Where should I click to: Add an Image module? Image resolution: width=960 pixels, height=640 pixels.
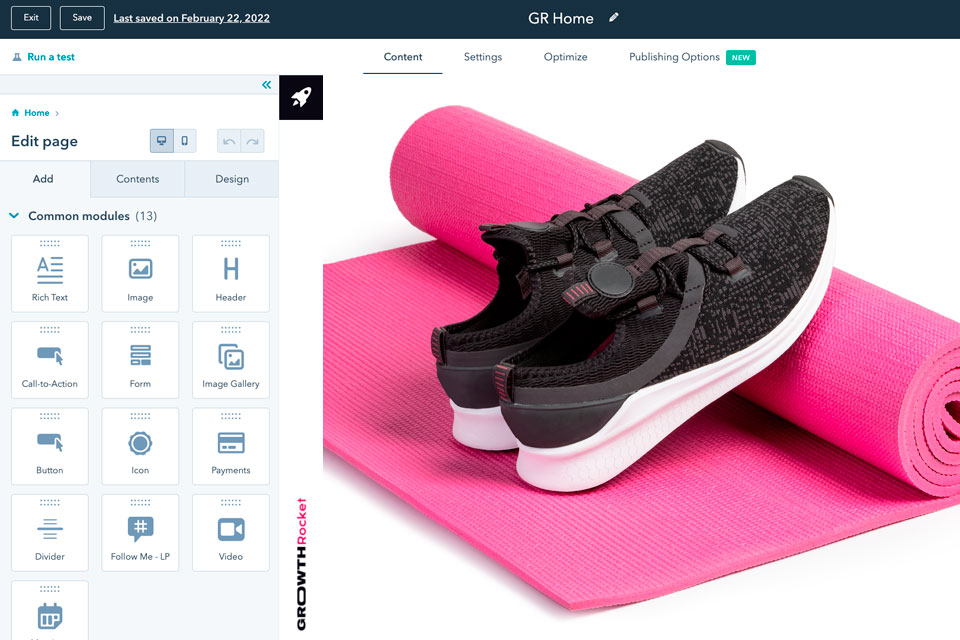[140, 273]
